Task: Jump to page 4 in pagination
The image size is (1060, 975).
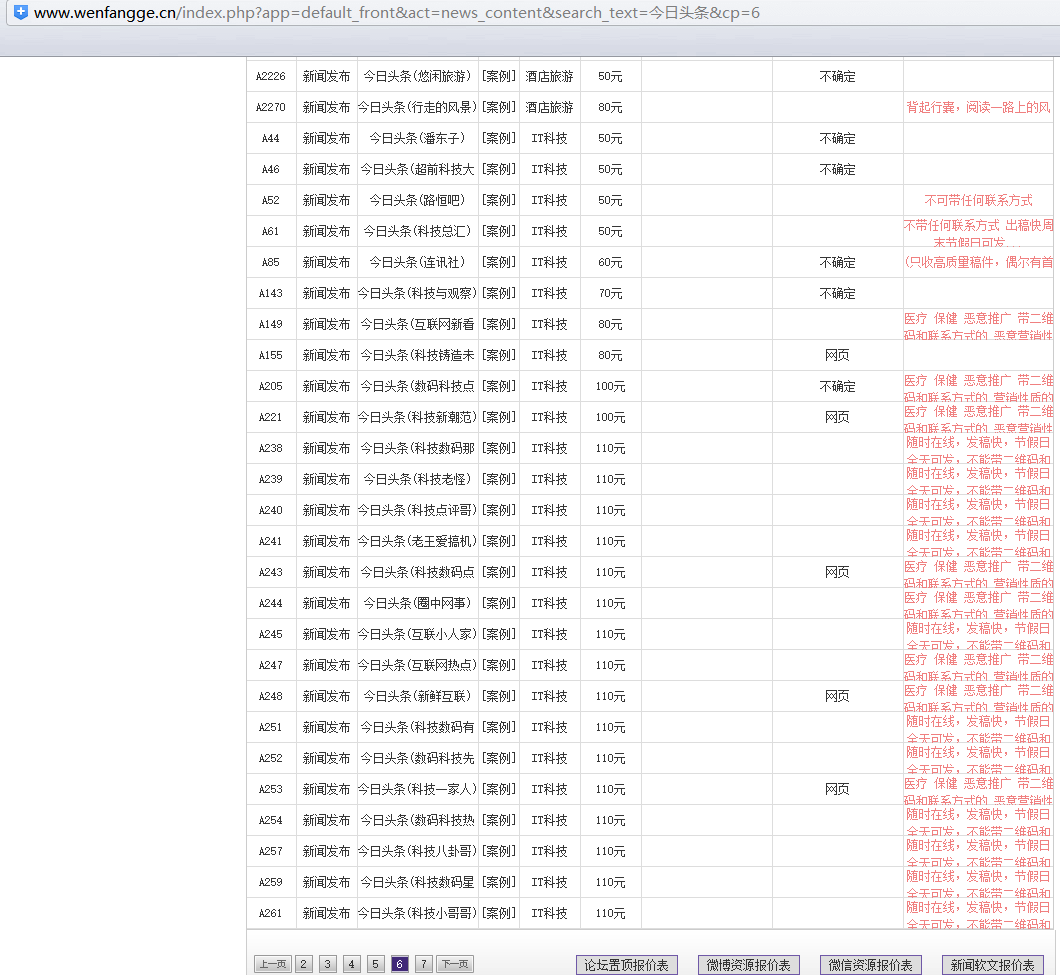Action: click(352, 964)
